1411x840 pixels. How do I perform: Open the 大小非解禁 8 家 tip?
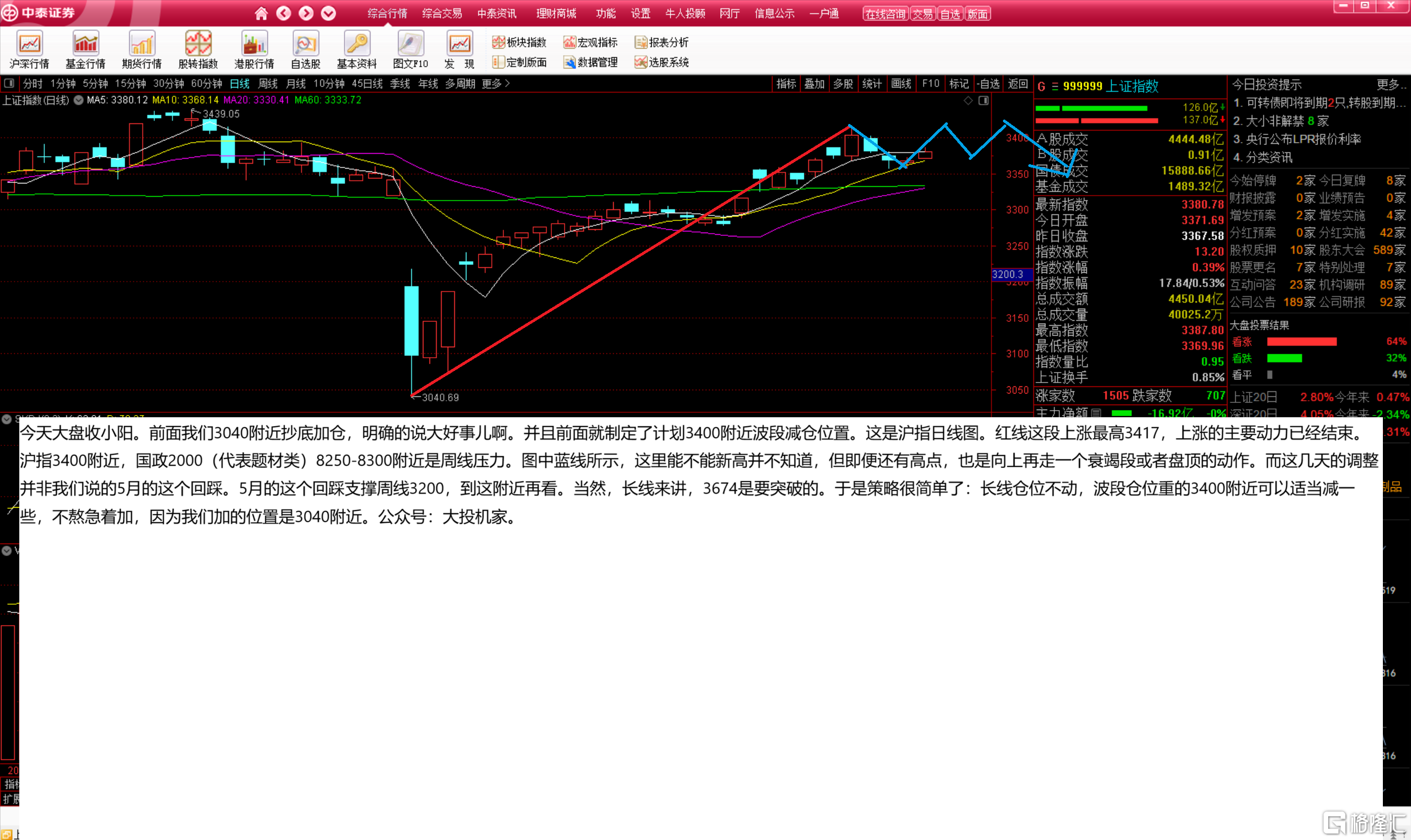coord(1281,121)
